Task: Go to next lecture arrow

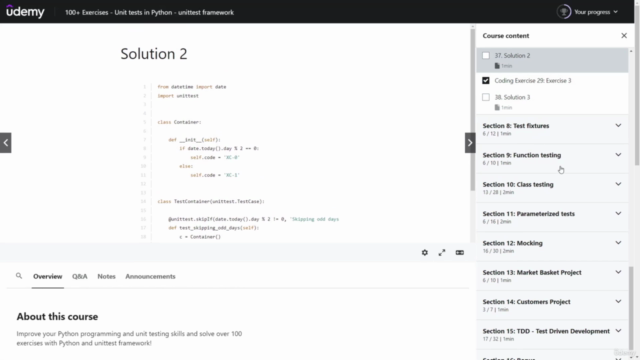Action: coord(470,143)
